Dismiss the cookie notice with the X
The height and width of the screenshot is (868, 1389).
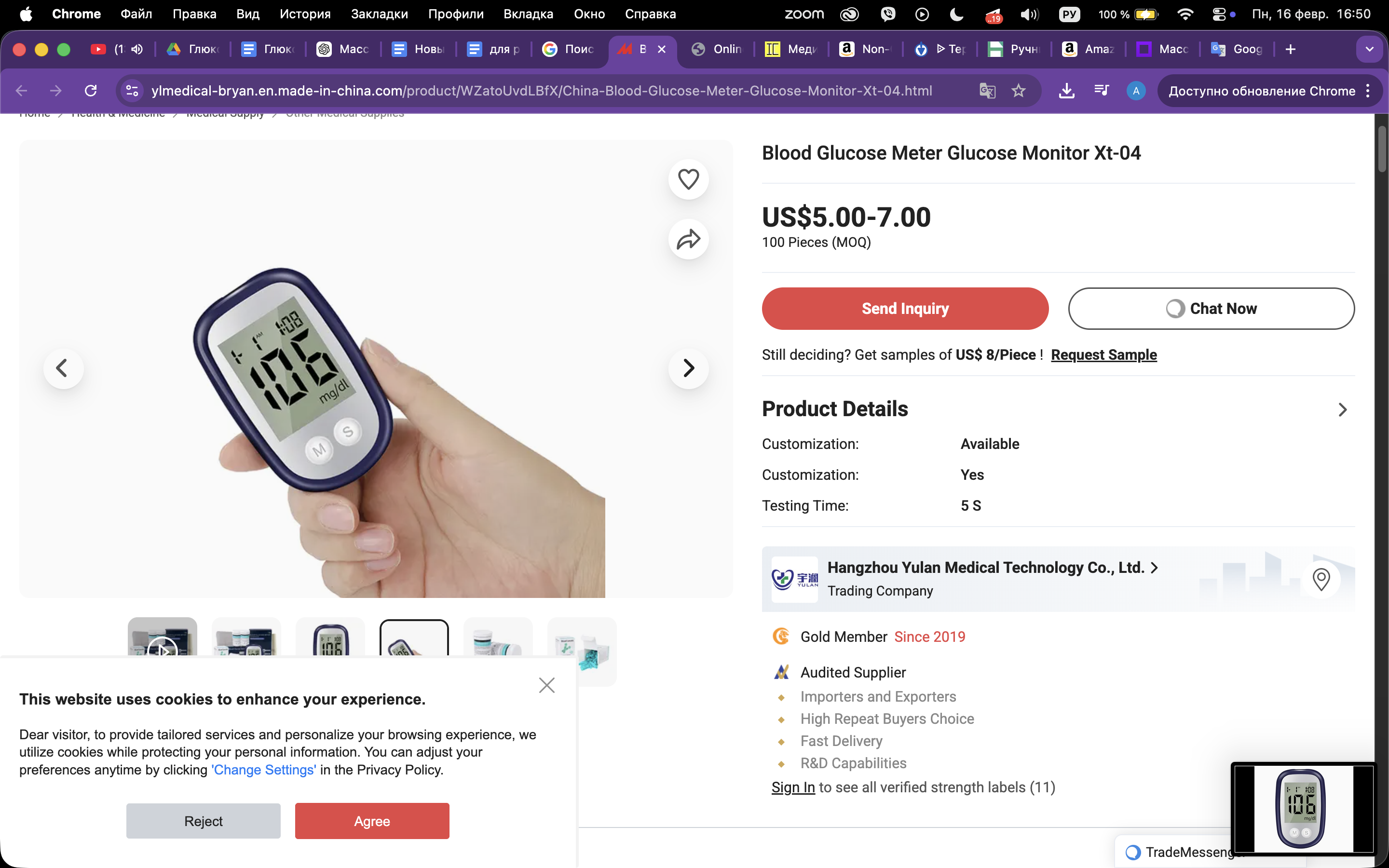click(x=546, y=684)
